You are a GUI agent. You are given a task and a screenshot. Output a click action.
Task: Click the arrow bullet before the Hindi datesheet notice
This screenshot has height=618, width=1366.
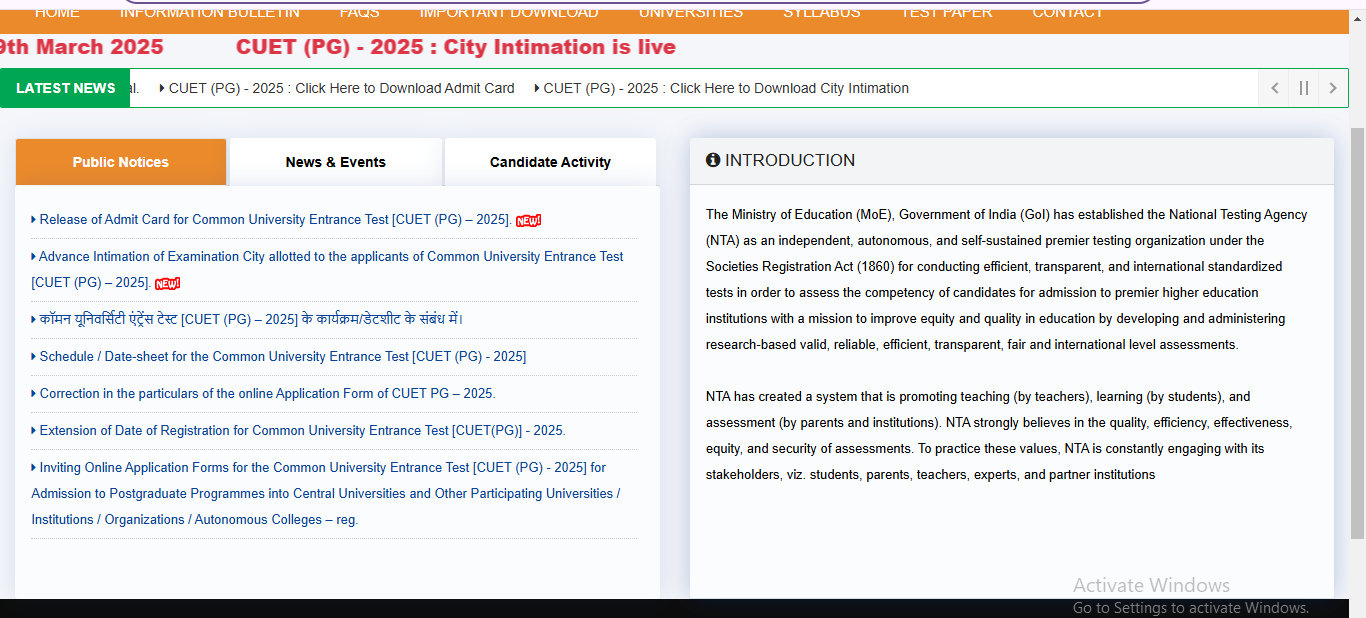[x=33, y=319]
